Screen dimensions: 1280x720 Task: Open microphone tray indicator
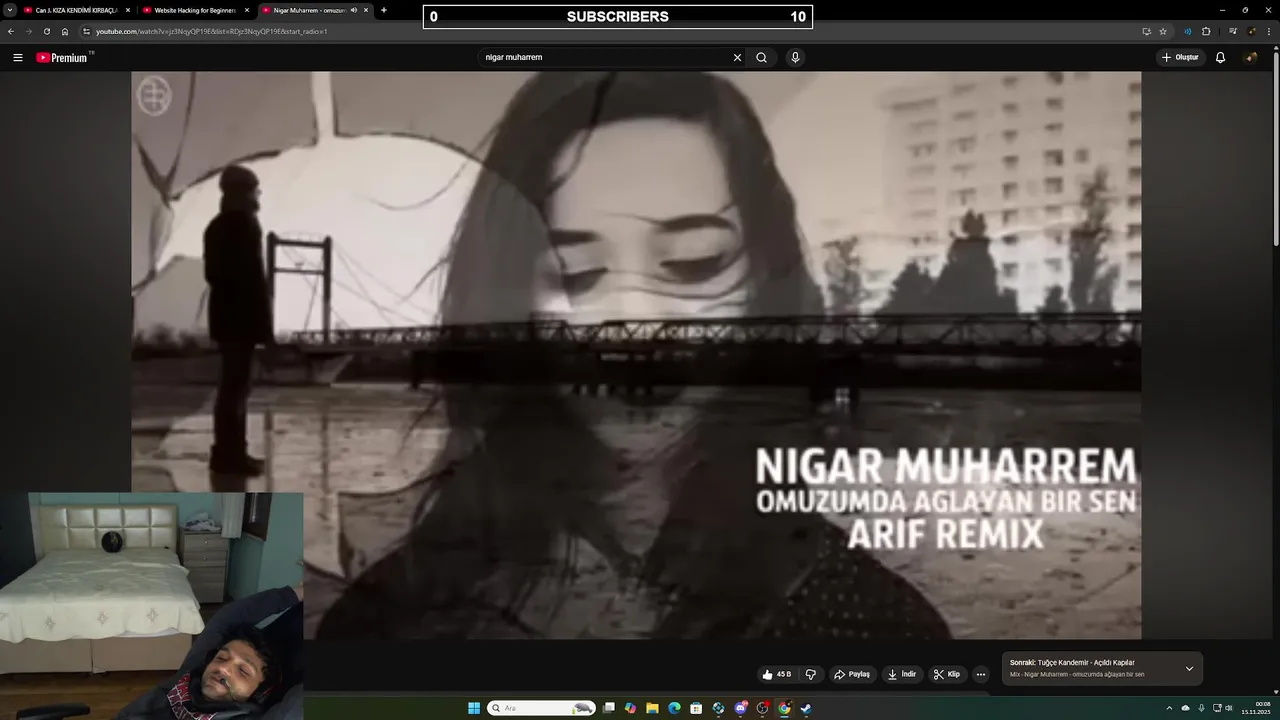(1201, 708)
